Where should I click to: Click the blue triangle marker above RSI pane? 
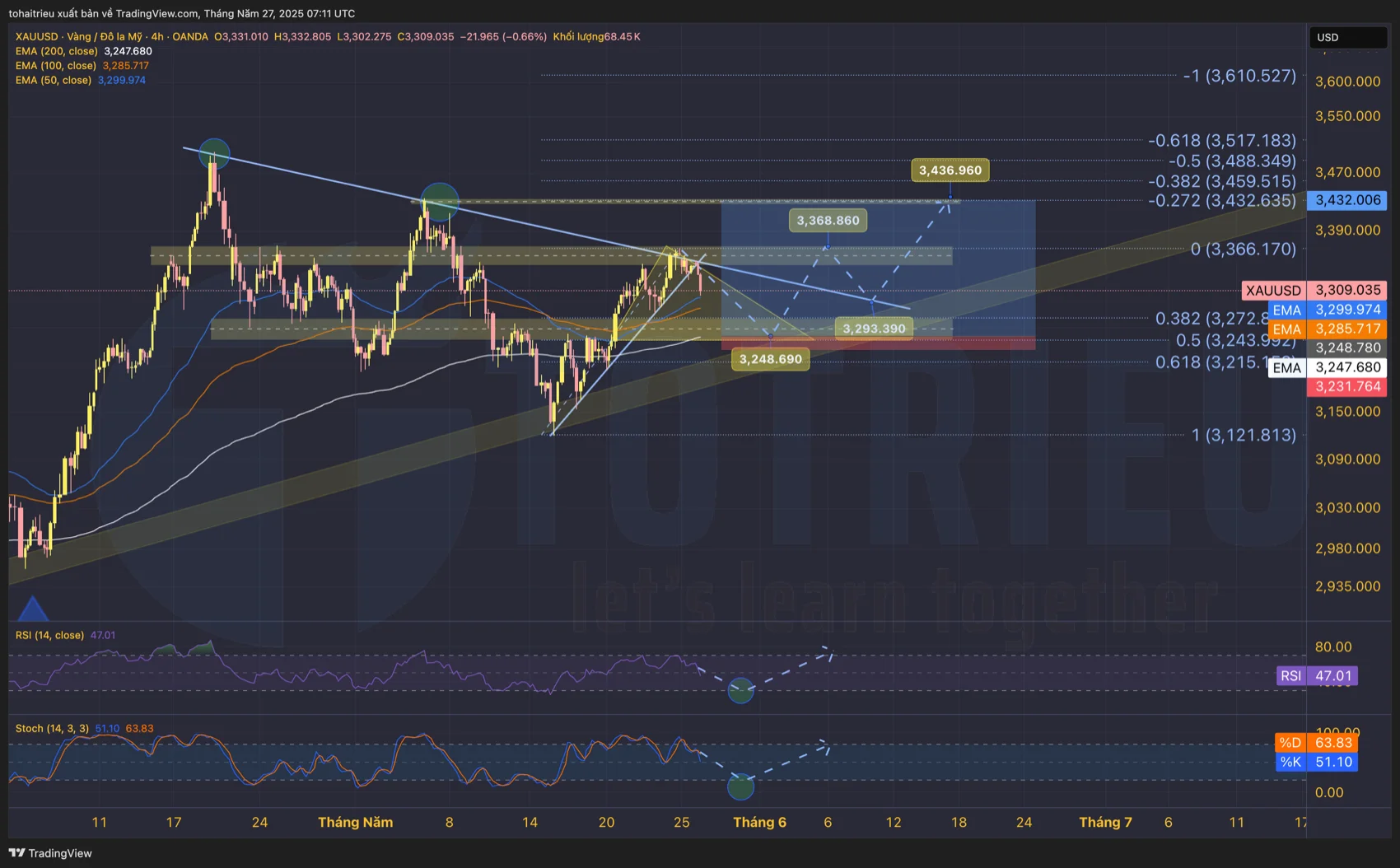(33, 609)
